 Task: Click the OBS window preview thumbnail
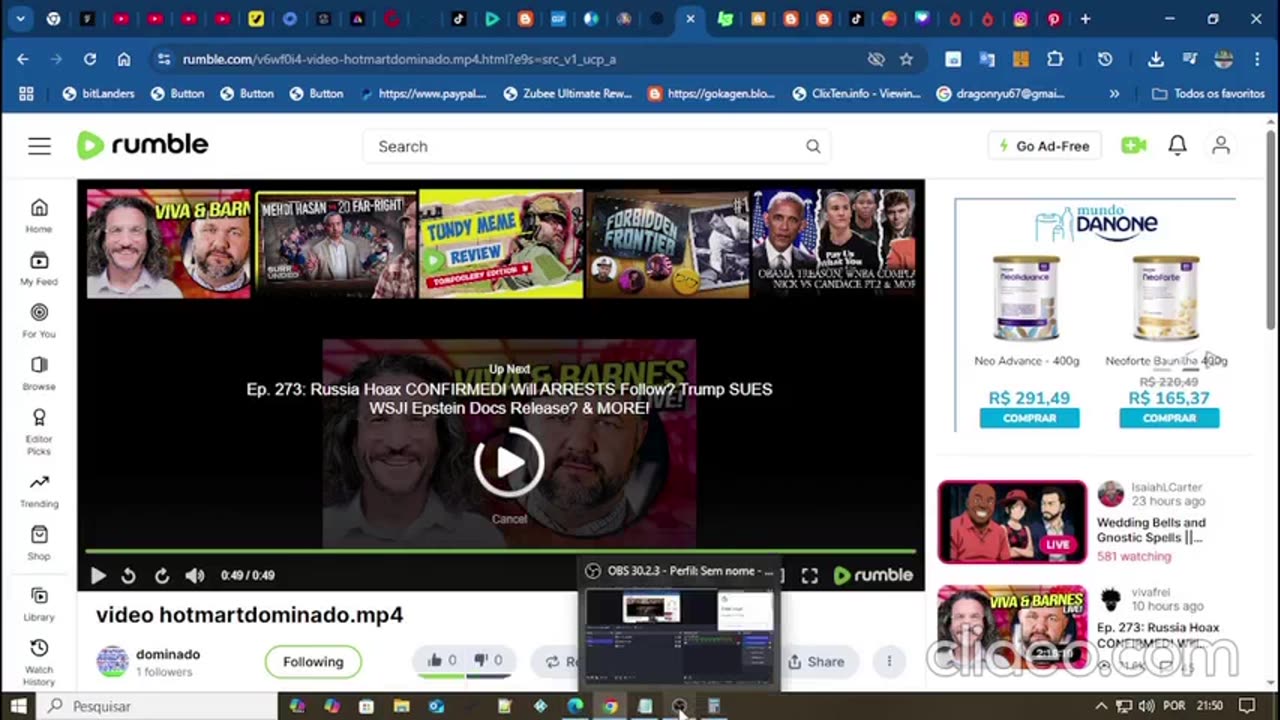coord(679,636)
